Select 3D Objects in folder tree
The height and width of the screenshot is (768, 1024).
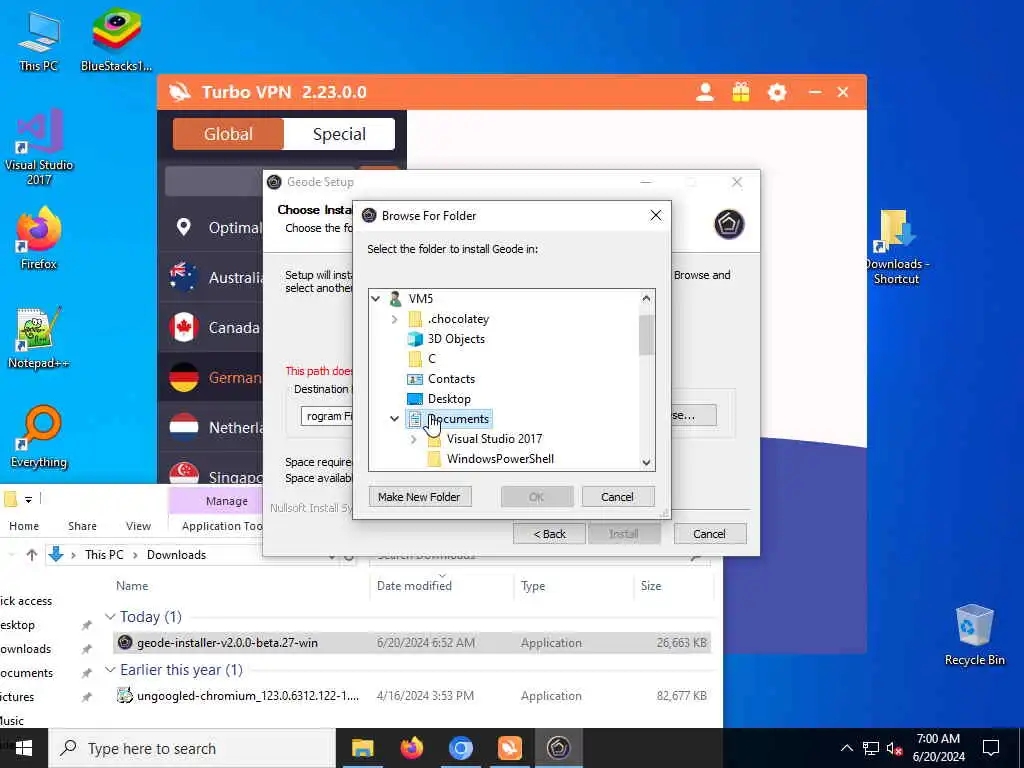coord(456,339)
